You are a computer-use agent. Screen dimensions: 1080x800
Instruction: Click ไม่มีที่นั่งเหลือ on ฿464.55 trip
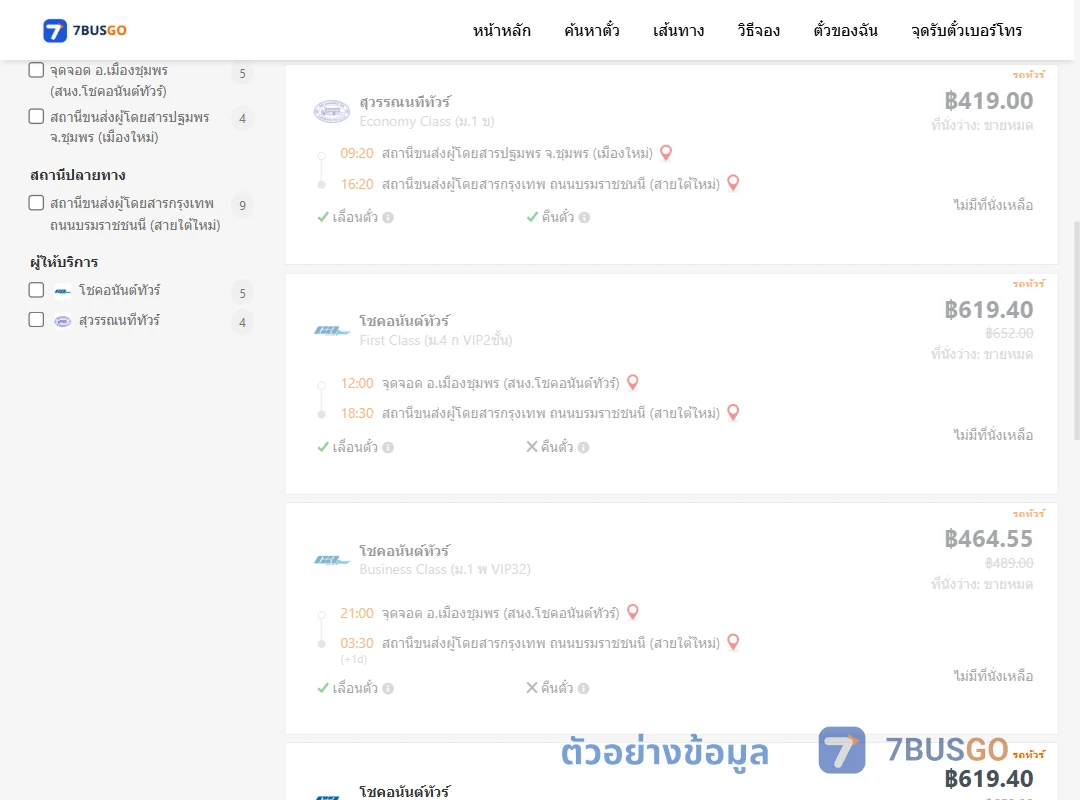click(x=993, y=676)
